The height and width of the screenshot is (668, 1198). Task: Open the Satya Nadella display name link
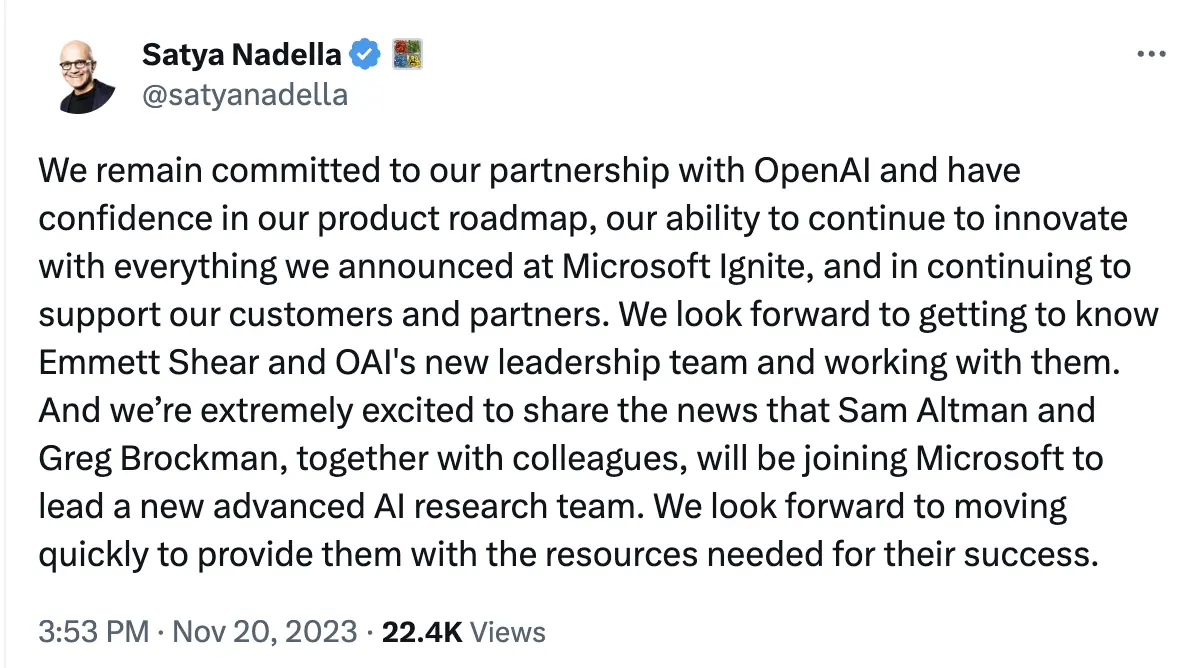[x=241, y=54]
